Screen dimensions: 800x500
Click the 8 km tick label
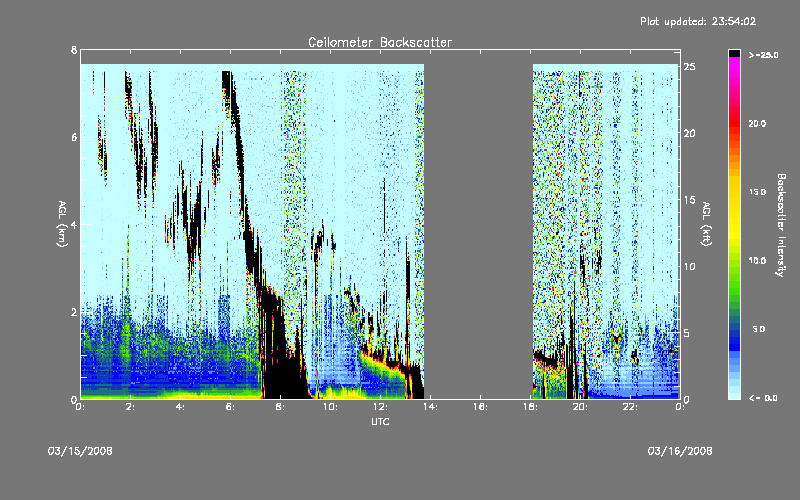click(74, 50)
